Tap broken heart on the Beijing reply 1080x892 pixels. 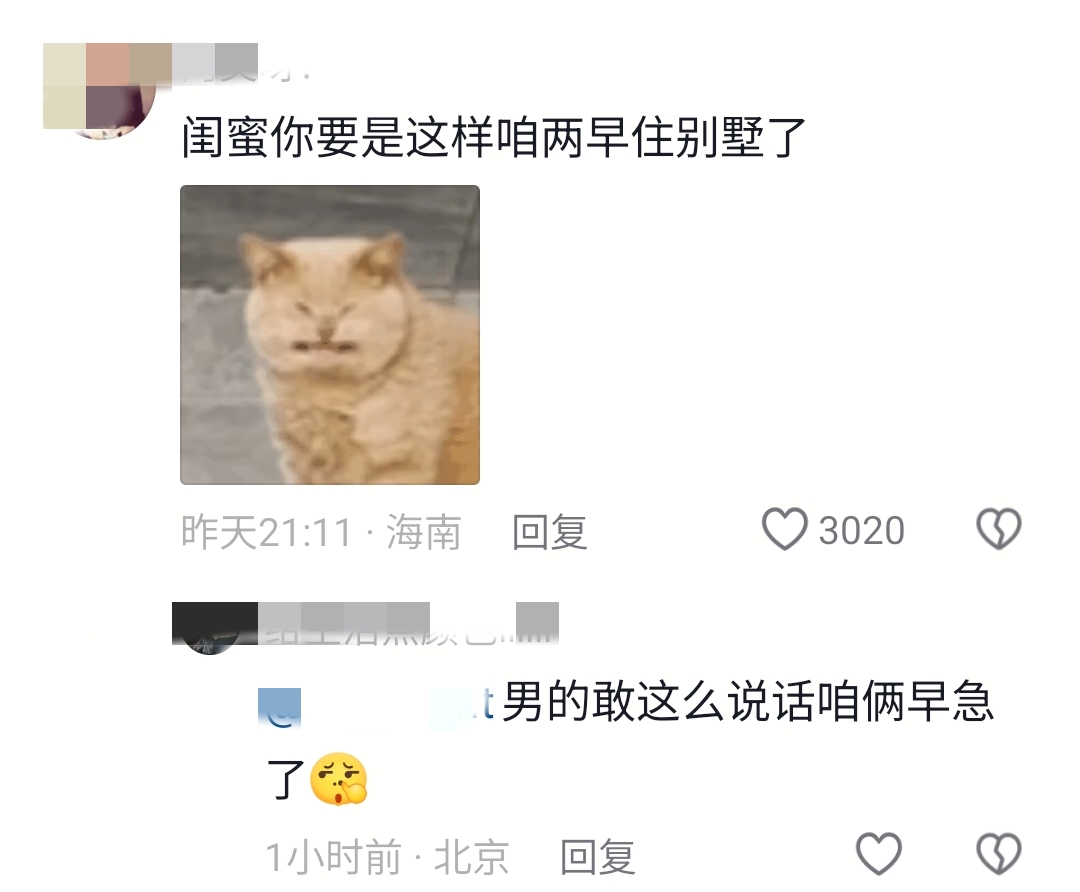999,853
